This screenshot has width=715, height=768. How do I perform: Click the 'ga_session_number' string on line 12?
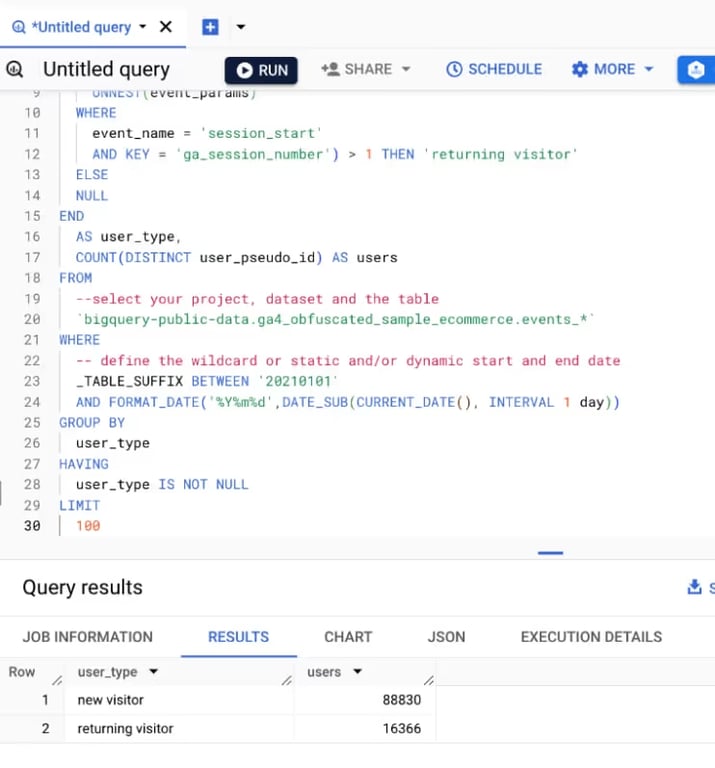pyautogui.click(x=253, y=154)
